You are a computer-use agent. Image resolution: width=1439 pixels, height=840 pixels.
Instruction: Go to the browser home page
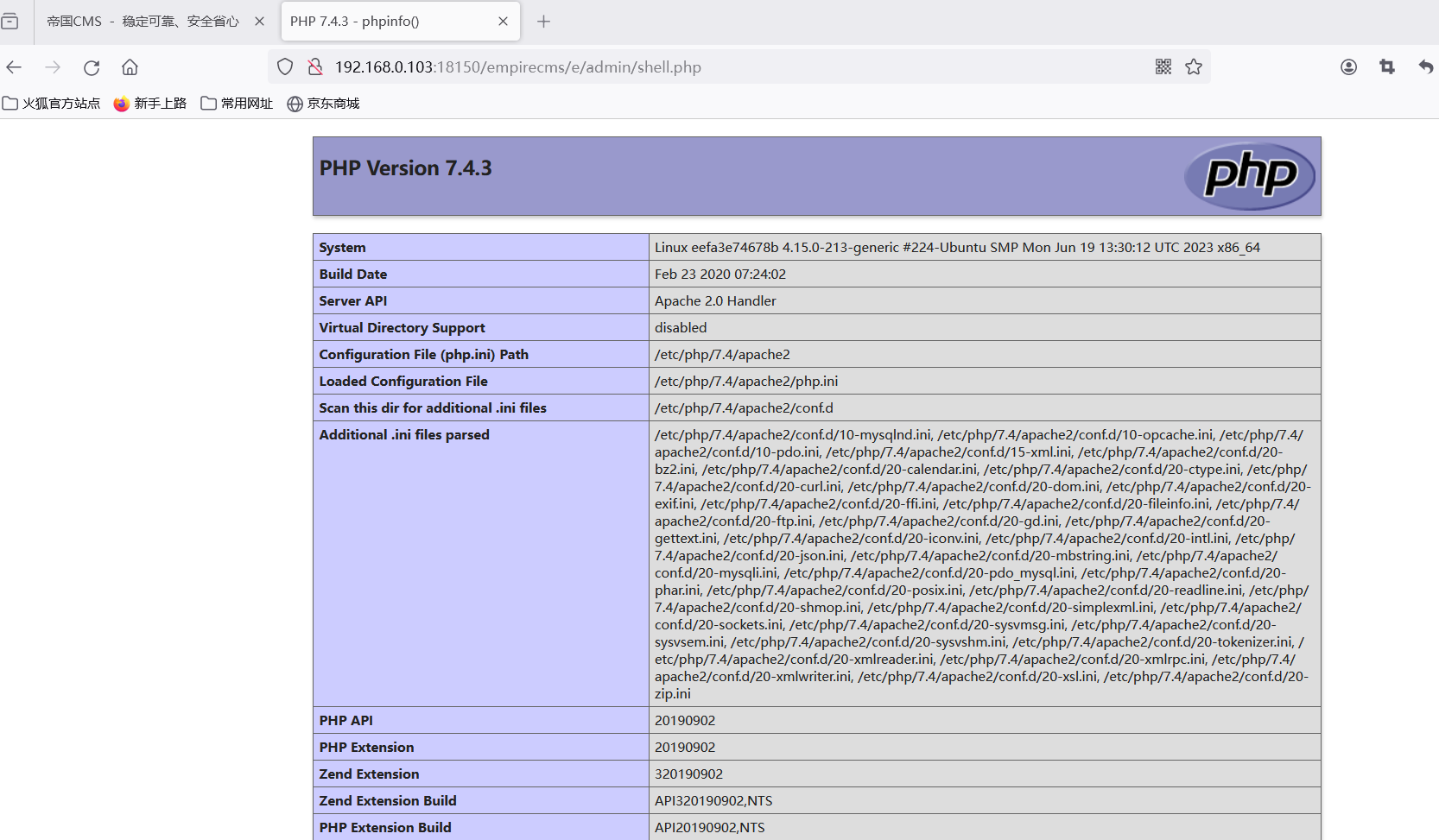pyautogui.click(x=130, y=67)
